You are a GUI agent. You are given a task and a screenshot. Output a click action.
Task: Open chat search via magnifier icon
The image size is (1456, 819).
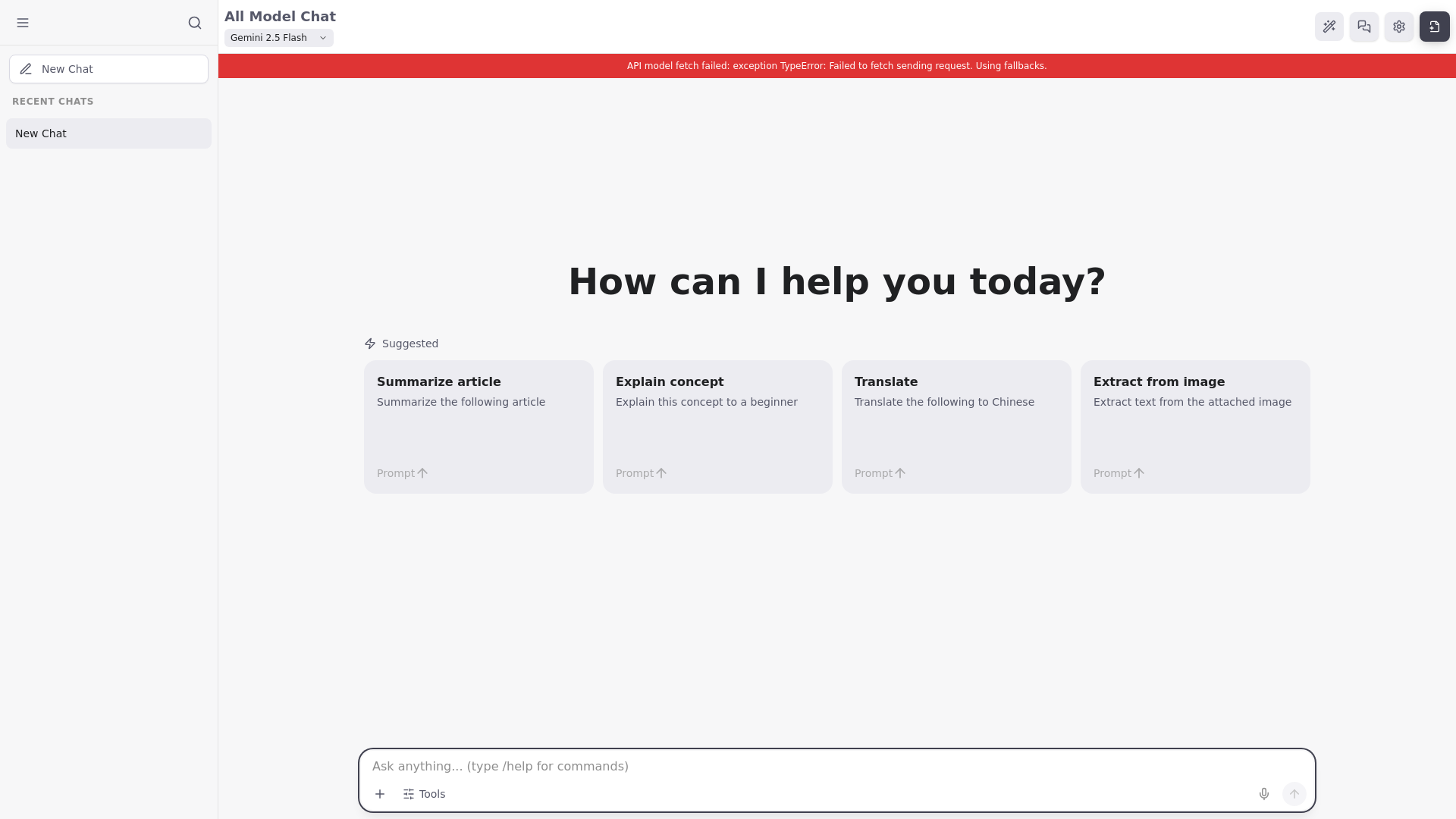click(195, 23)
